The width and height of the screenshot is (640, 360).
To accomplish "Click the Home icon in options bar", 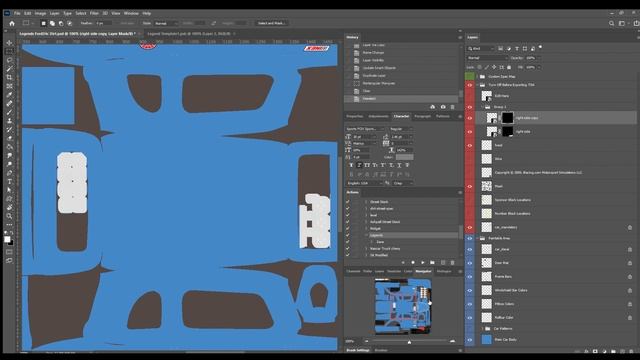I will 12,23.
